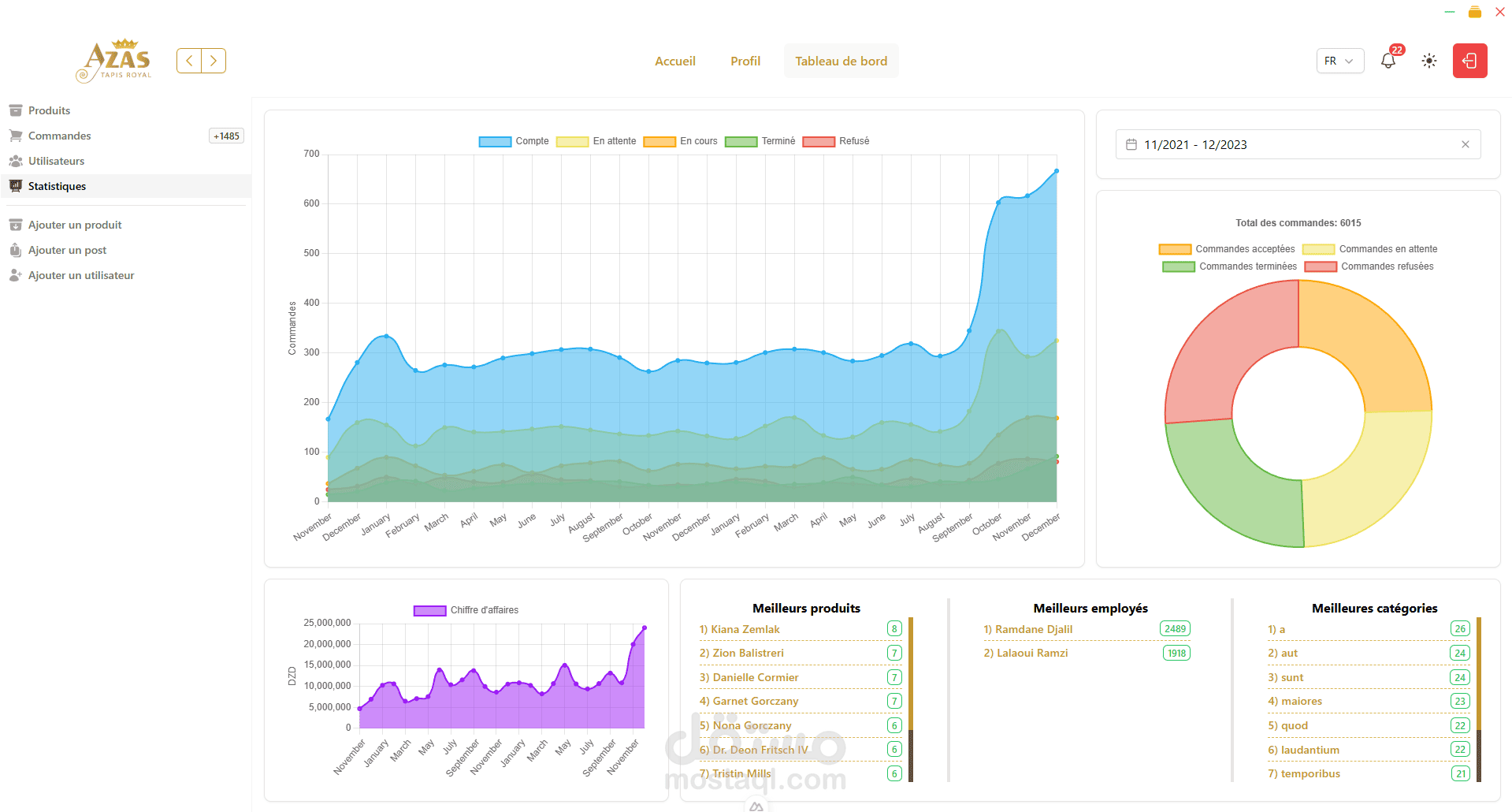Toggle the Terminé series legend

tap(760, 141)
